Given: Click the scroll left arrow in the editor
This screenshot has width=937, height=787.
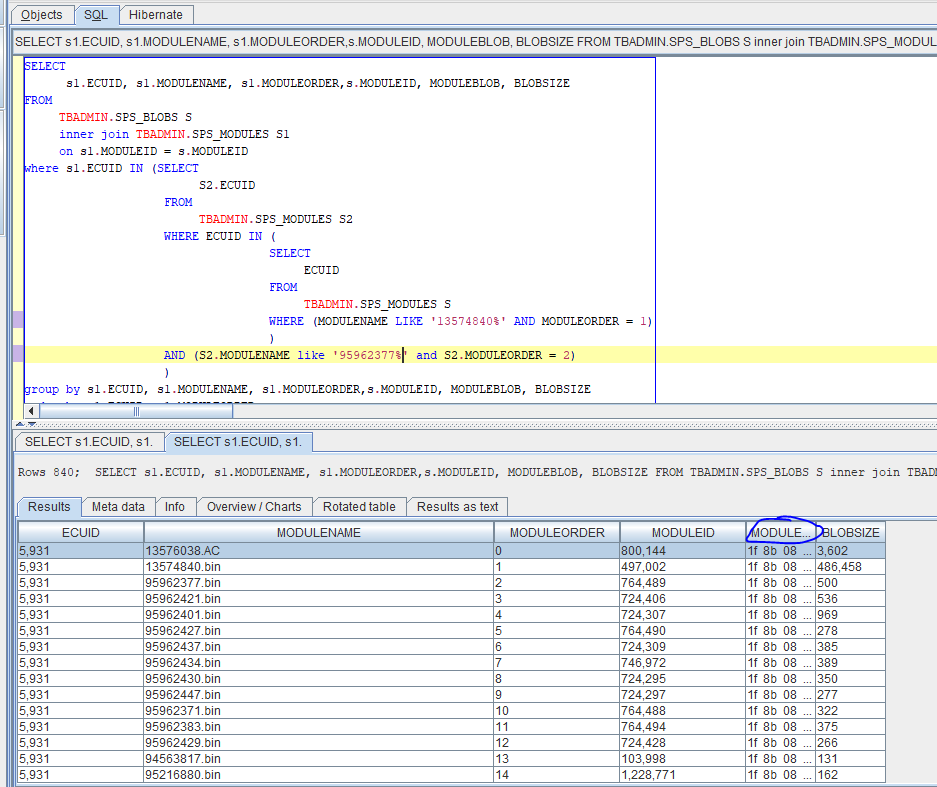Looking at the screenshot, I should click(x=31, y=411).
